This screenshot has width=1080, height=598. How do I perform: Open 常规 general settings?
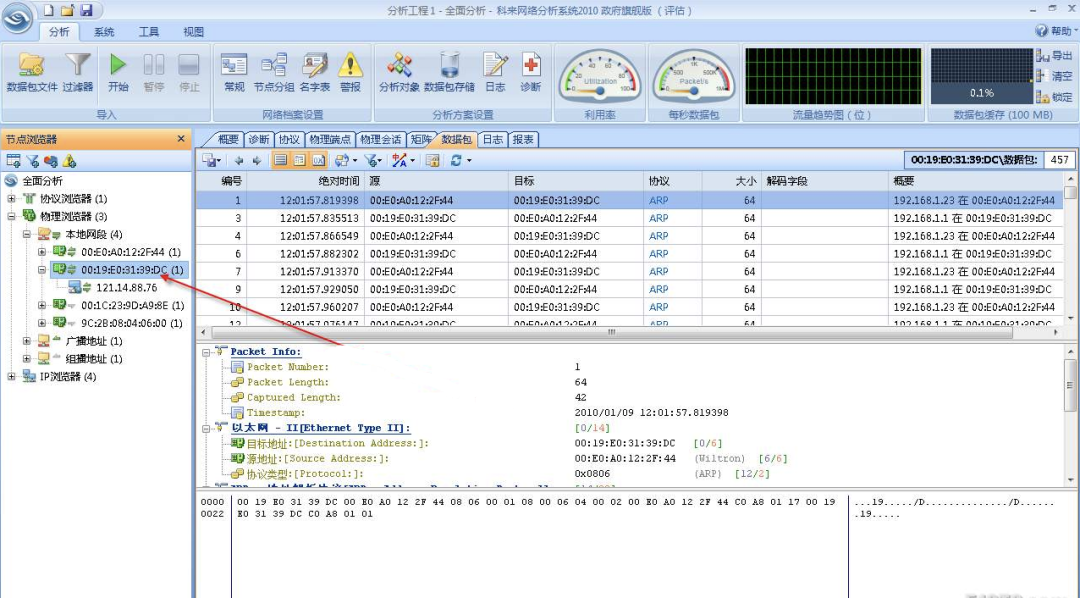point(234,72)
